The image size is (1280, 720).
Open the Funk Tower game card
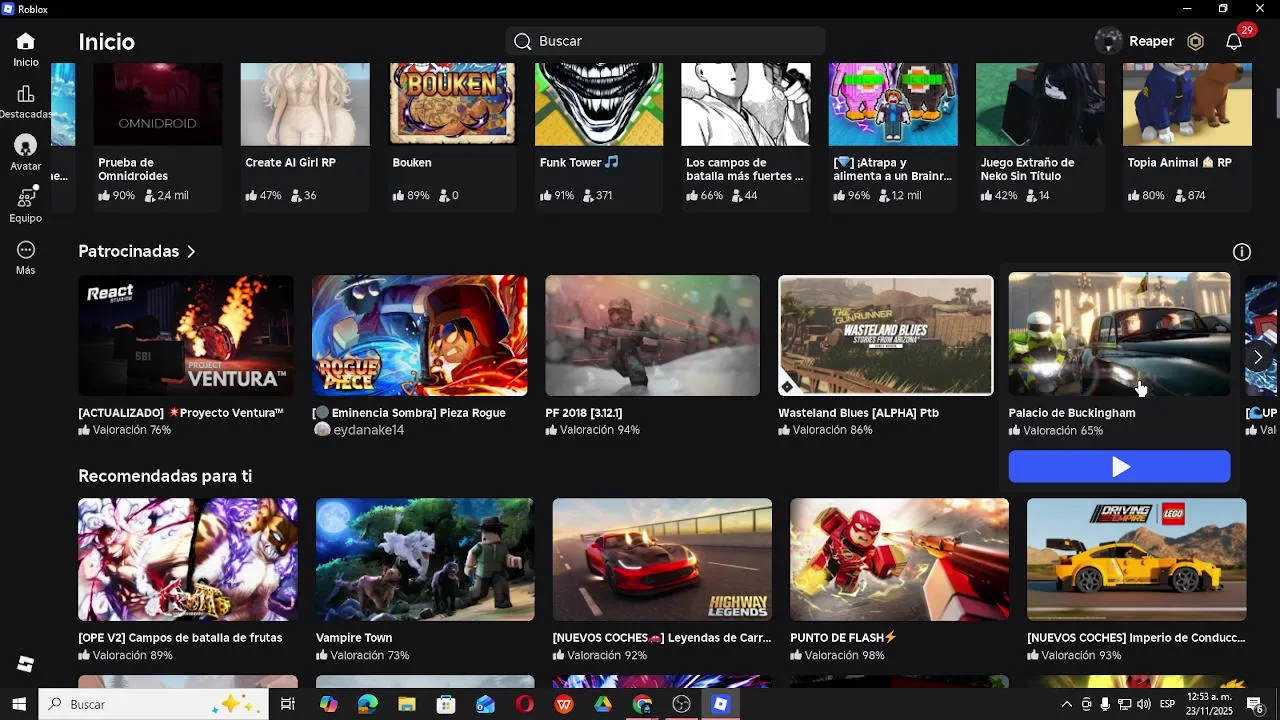(599, 137)
